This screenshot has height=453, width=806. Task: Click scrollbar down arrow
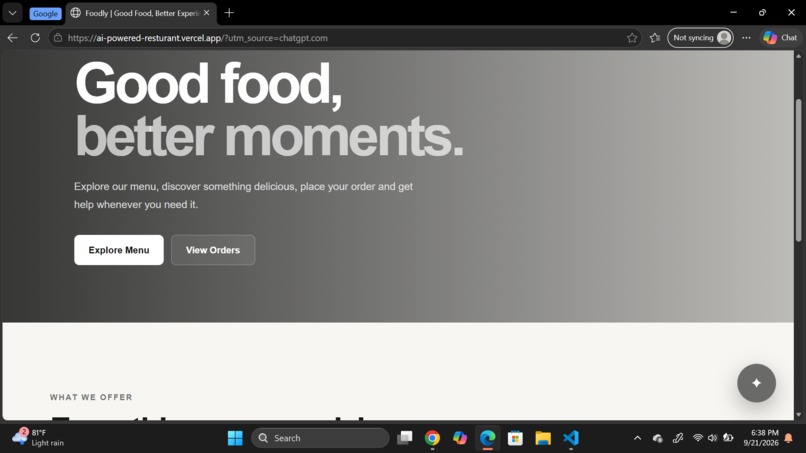point(798,414)
